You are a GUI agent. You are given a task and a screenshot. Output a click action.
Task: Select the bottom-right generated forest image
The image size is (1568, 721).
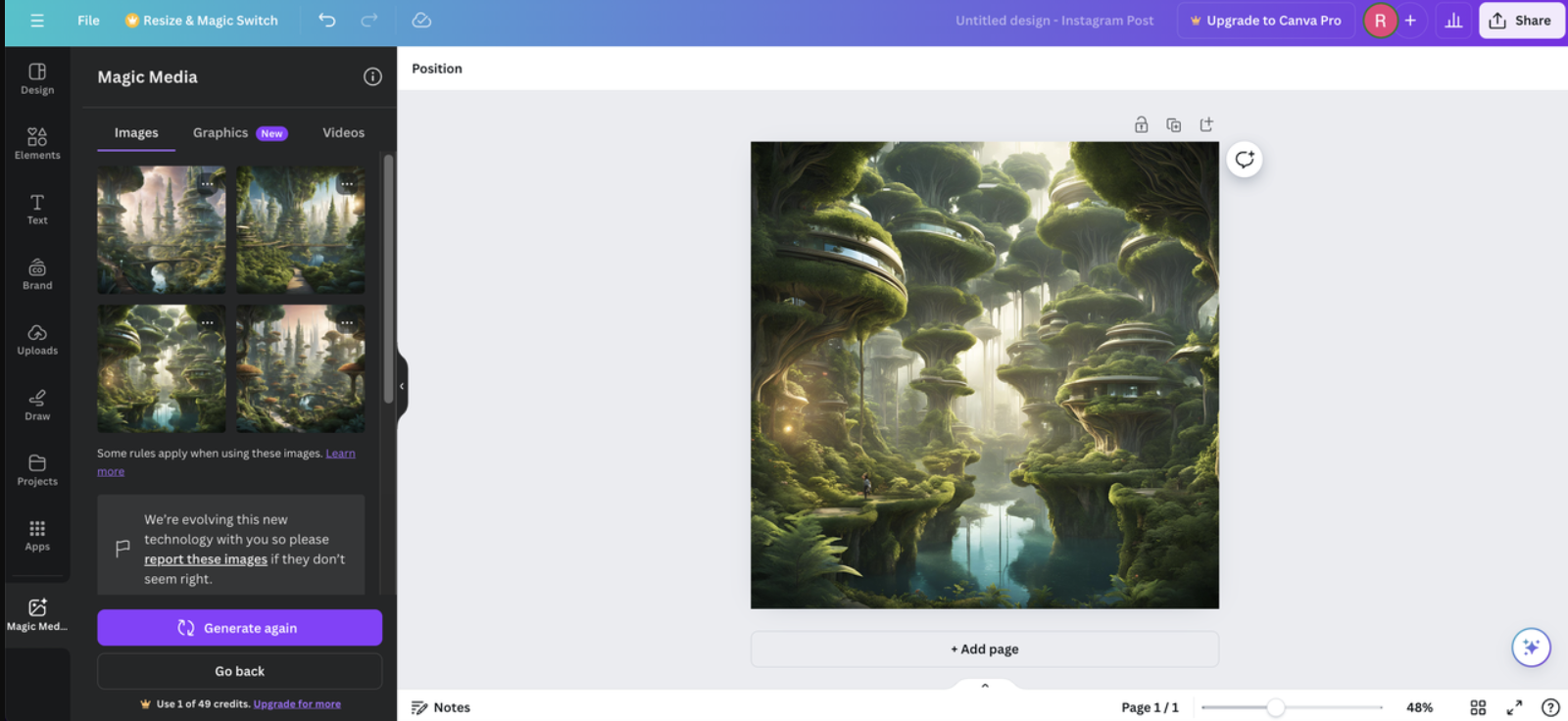(x=301, y=369)
